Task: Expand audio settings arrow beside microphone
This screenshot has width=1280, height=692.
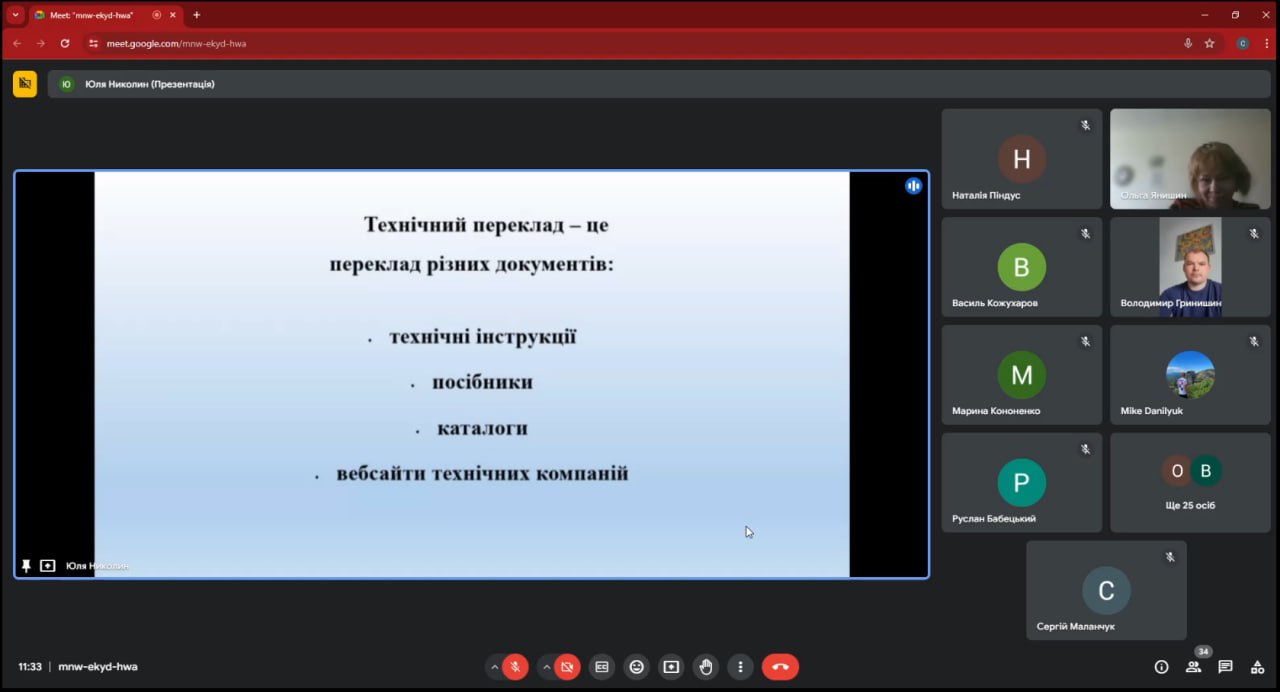Action: coord(494,667)
